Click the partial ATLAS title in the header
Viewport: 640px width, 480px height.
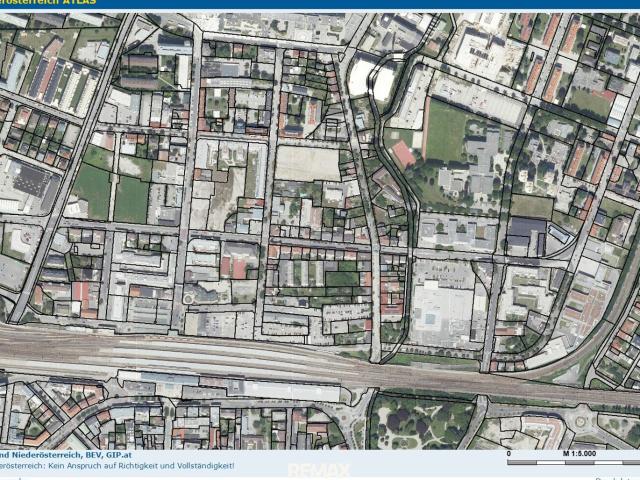click(x=48, y=2)
